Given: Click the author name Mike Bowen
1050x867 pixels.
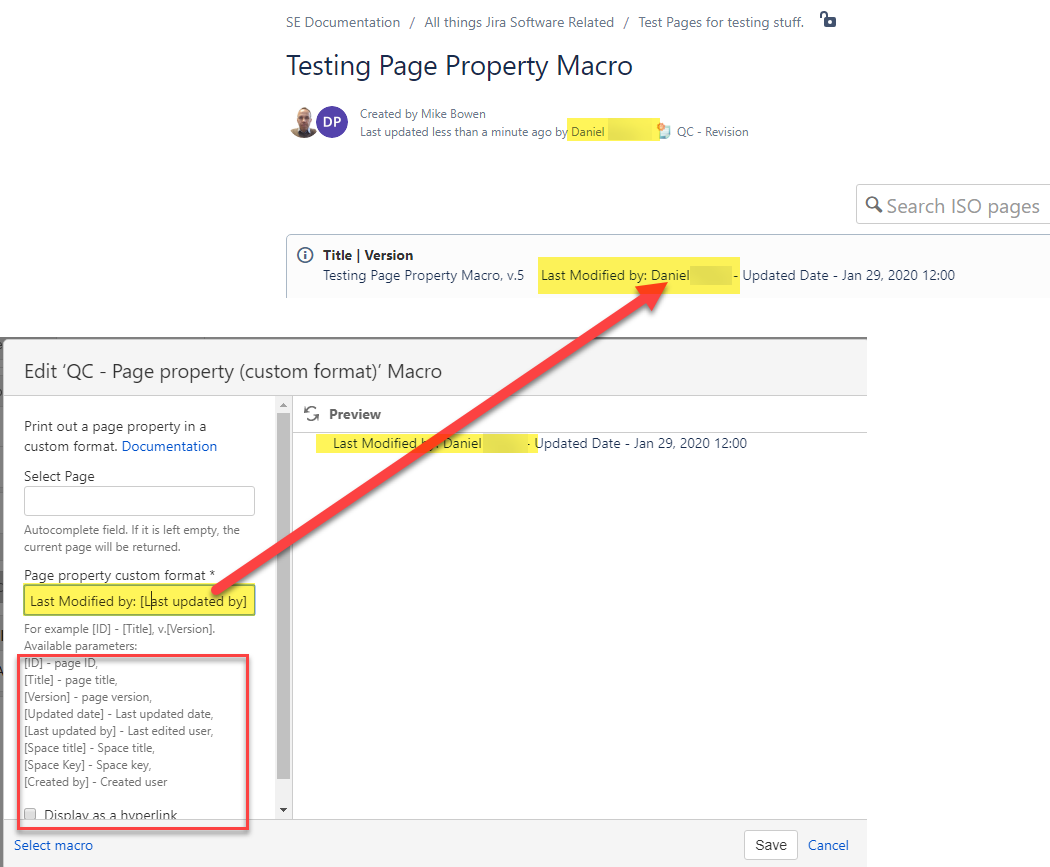Looking at the screenshot, I should (453, 114).
